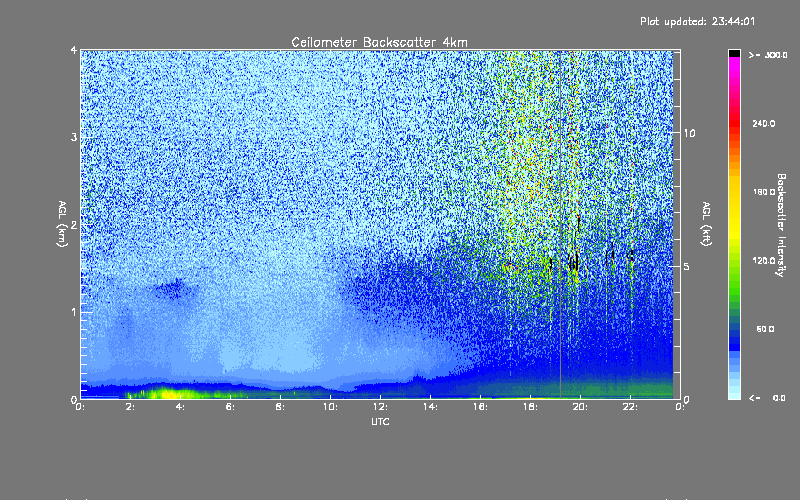This screenshot has width=800, height=500.
Task: Click the "<= 0.0" colorbar value
Action: (767, 398)
